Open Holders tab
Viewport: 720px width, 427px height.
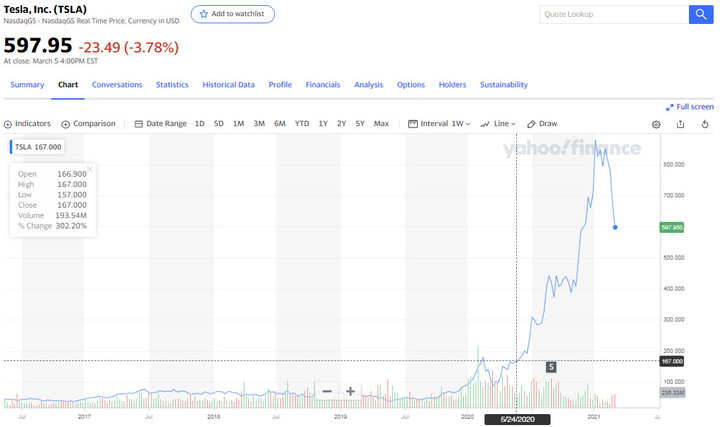(x=452, y=85)
